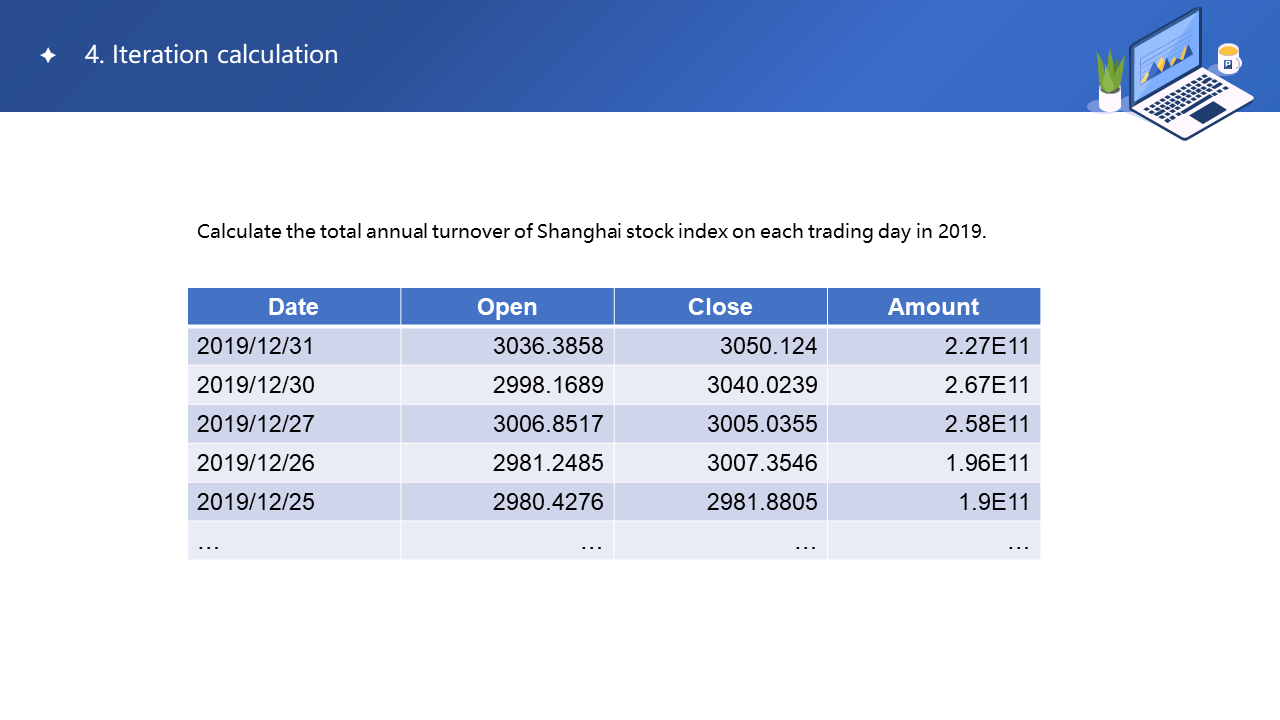
Task: Click the Open column header
Action: [507, 307]
